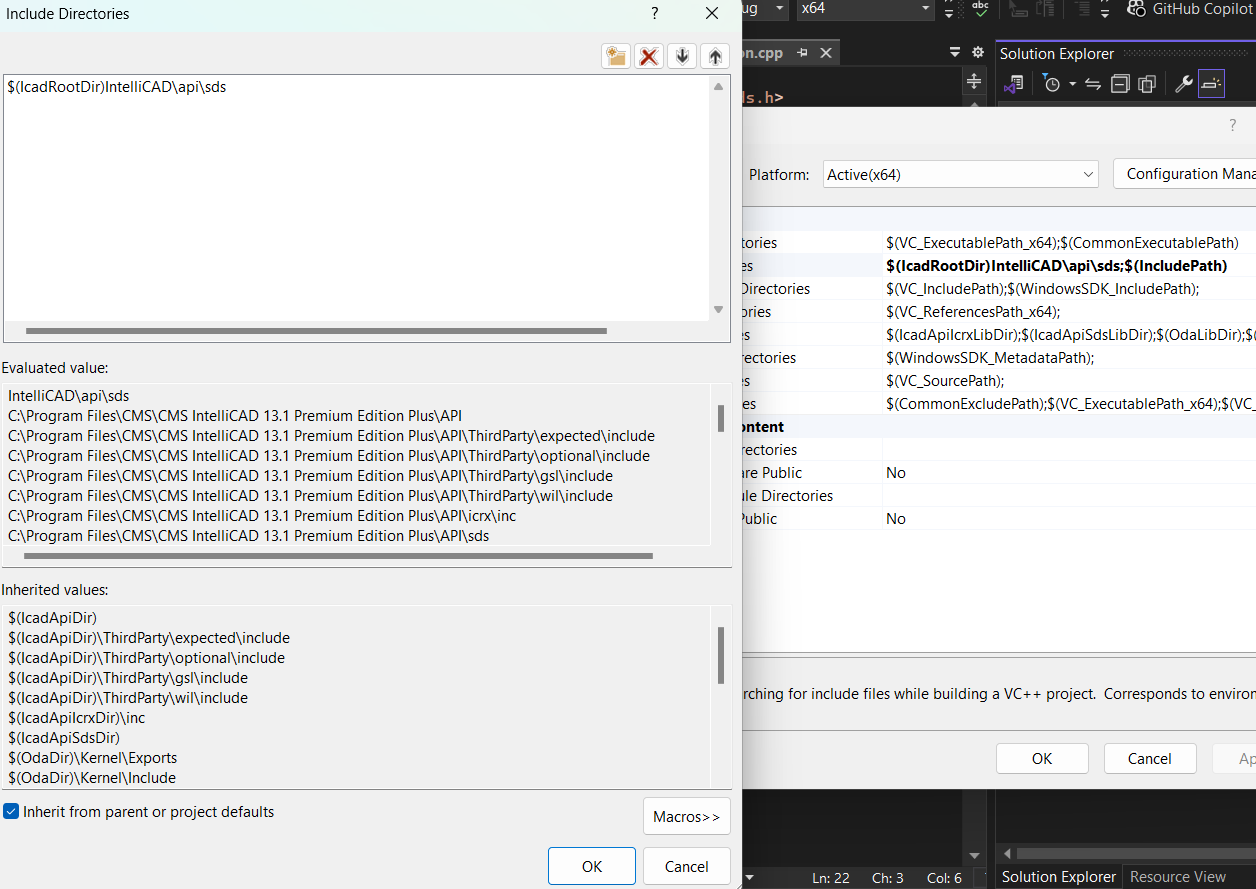Viewport: 1256px width, 889px height.
Task: Switch between solution and folder views
Action: pos(1013,85)
